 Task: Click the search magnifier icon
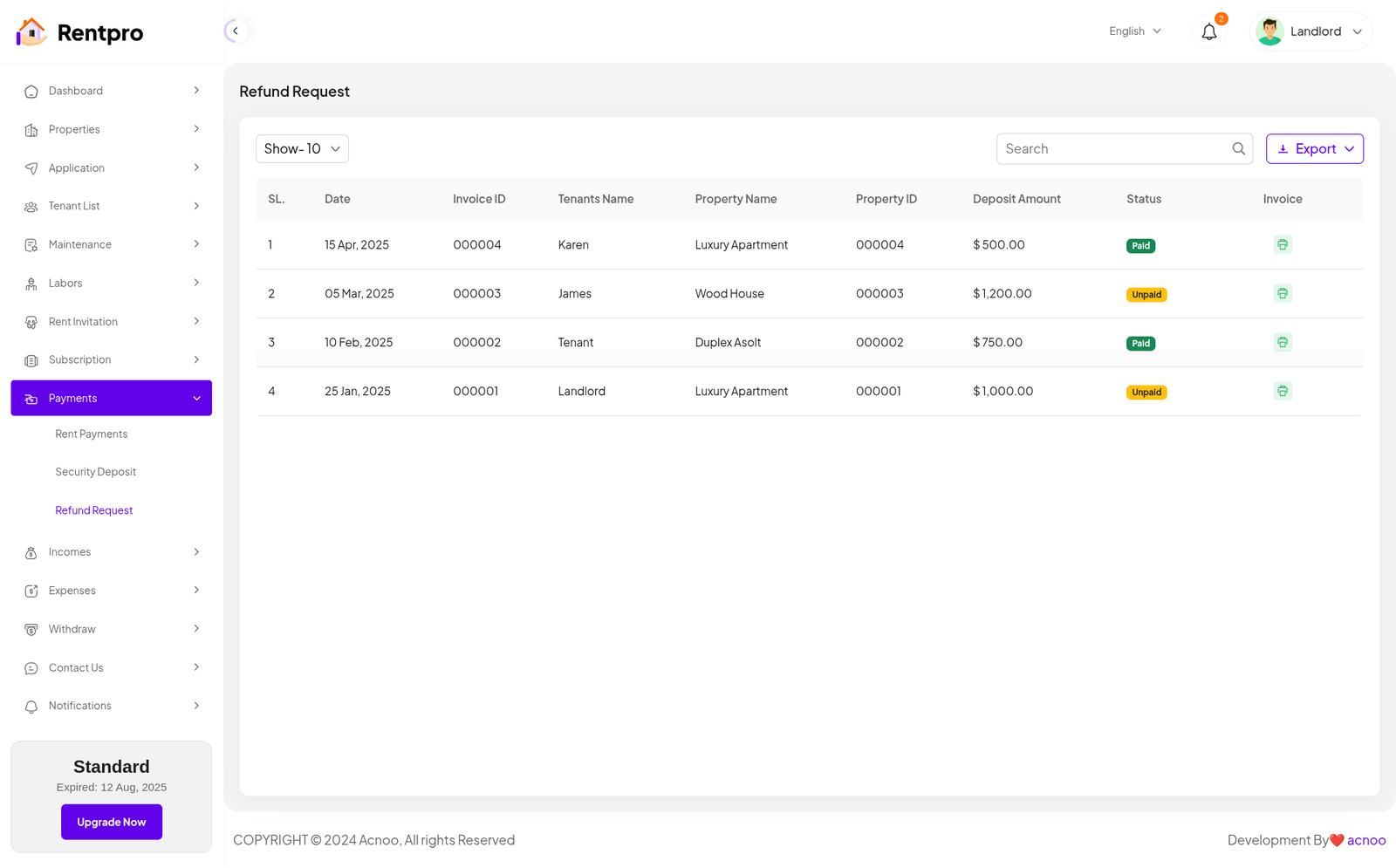point(1238,149)
